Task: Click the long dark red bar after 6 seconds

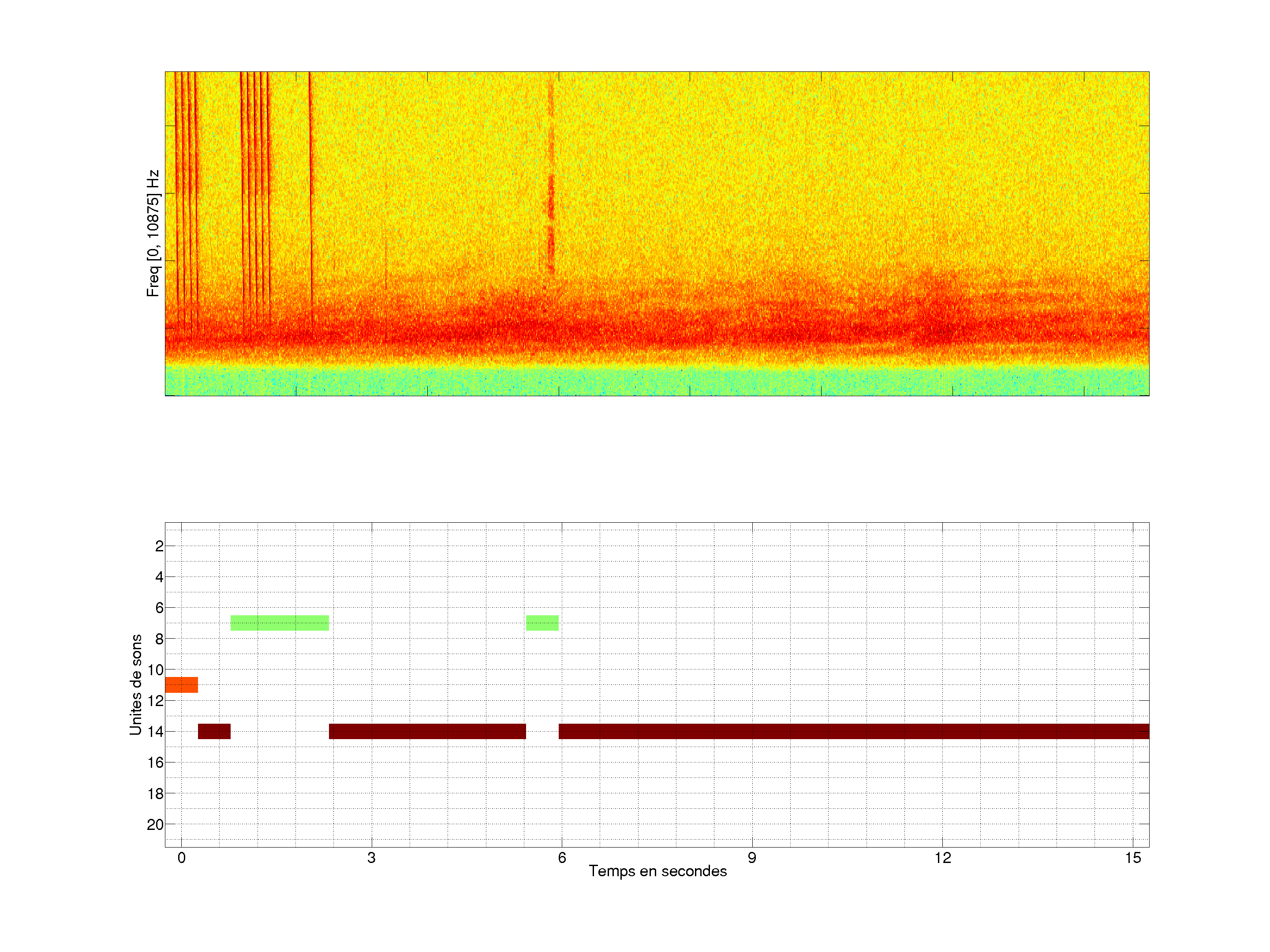Action: 853,731
